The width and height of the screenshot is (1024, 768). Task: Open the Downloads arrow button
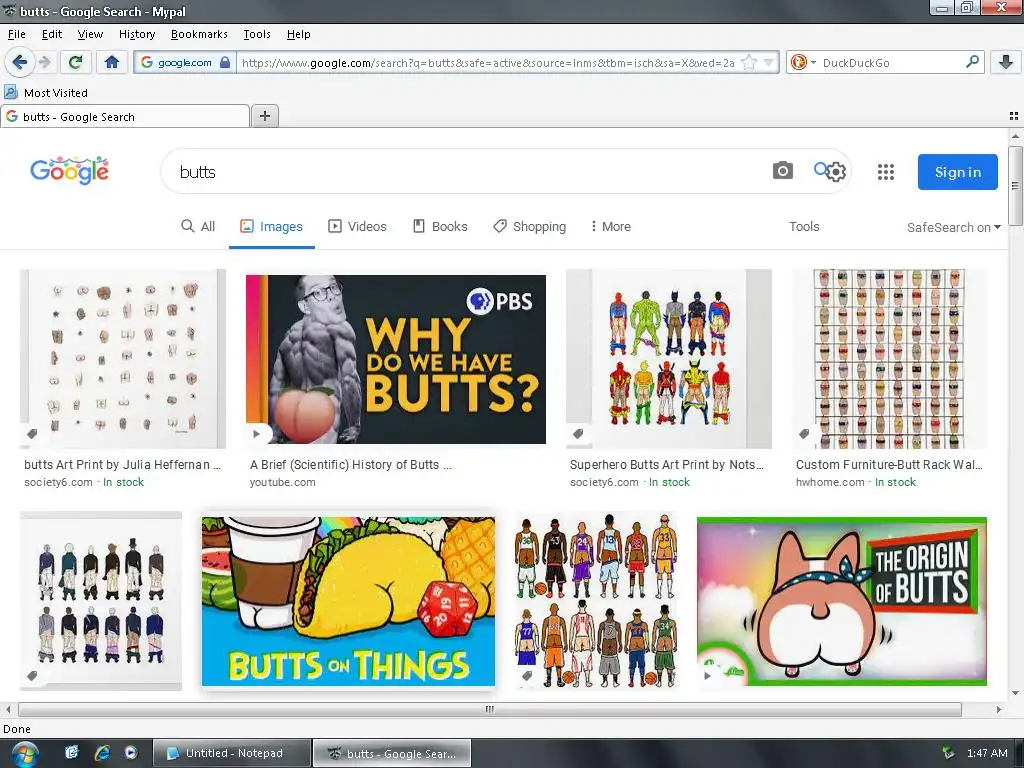pos(1006,62)
